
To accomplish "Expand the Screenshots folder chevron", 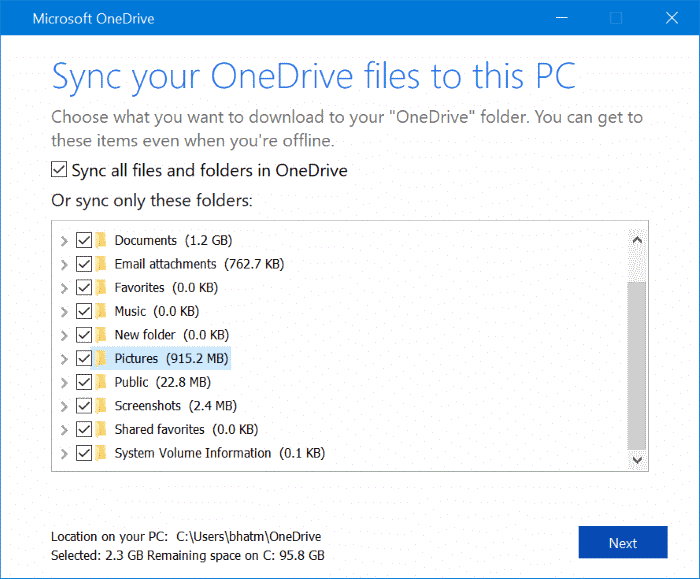I will pos(64,407).
